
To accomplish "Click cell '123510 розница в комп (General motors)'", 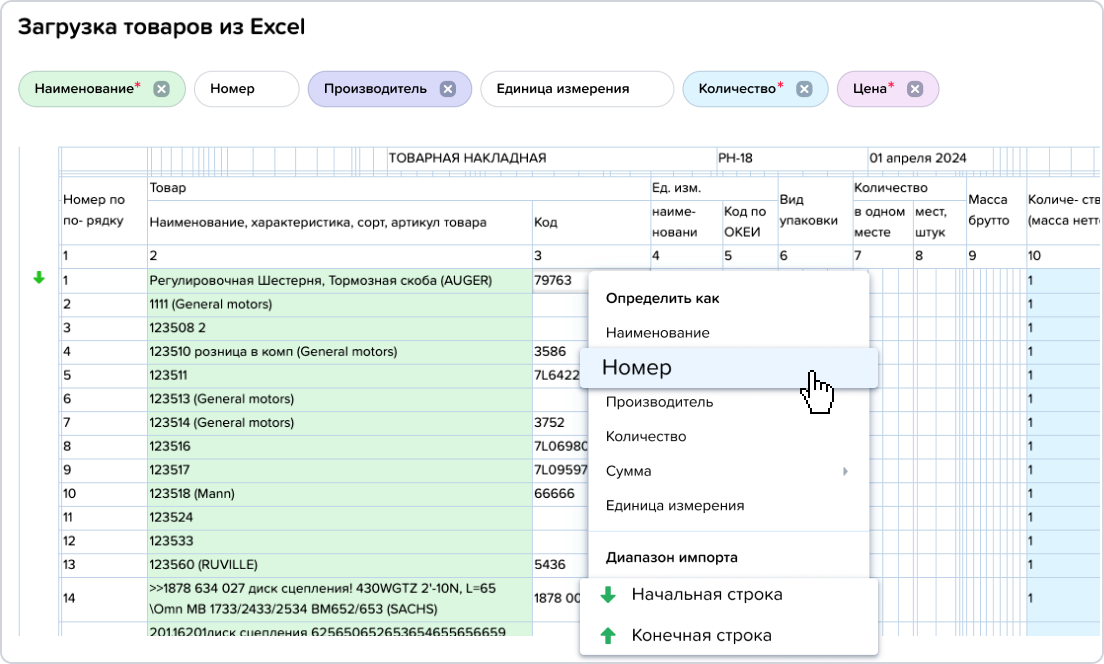I will coord(339,351).
